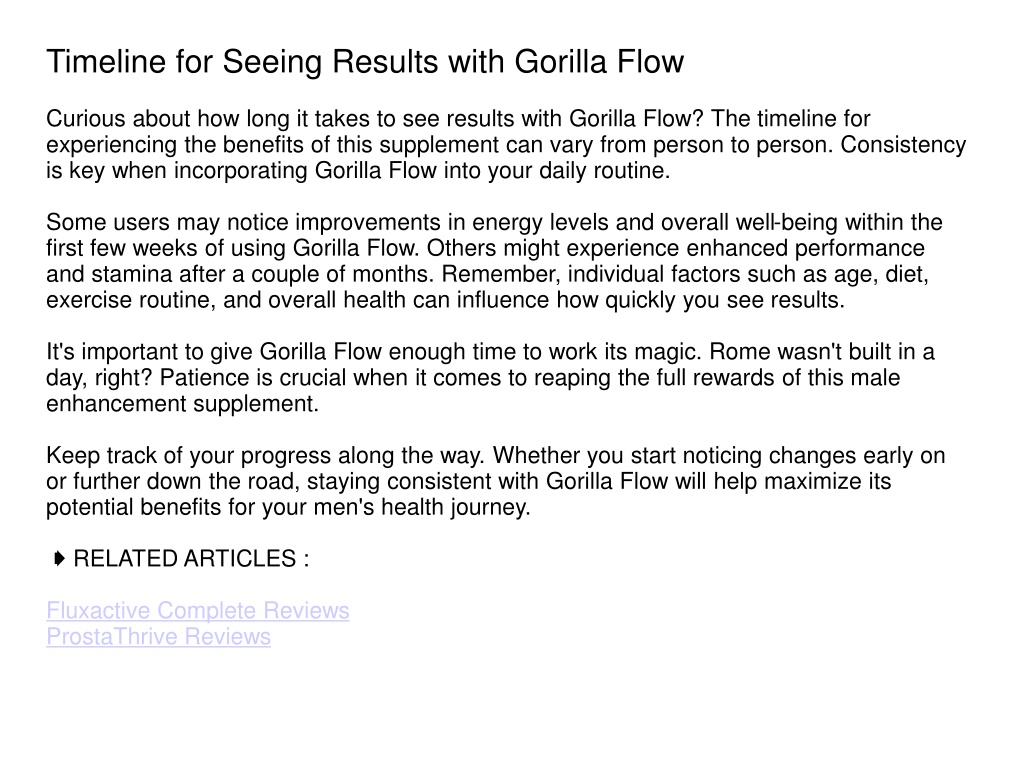This screenshot has width=1023, height=767.
Task: Click the word Consistency in the first paragraph
Action: coord(903,145)
